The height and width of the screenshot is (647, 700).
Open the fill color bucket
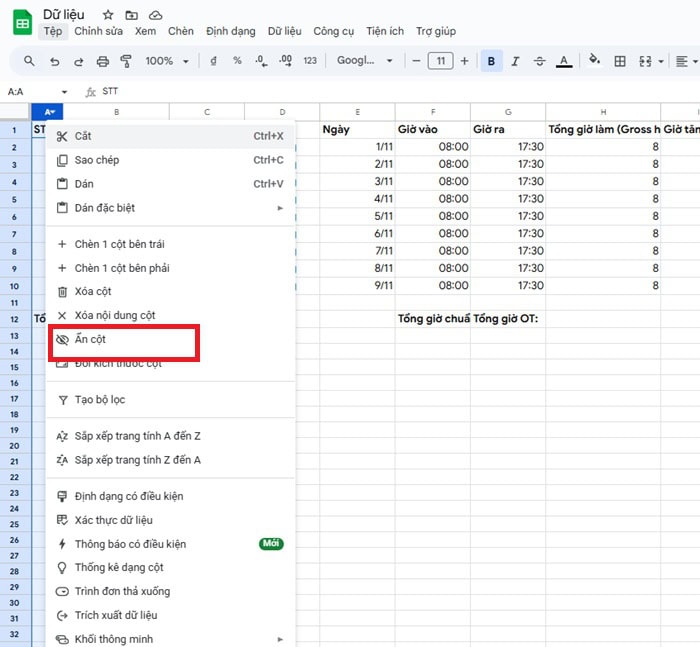pyautogui.click(x=594, y=61)
